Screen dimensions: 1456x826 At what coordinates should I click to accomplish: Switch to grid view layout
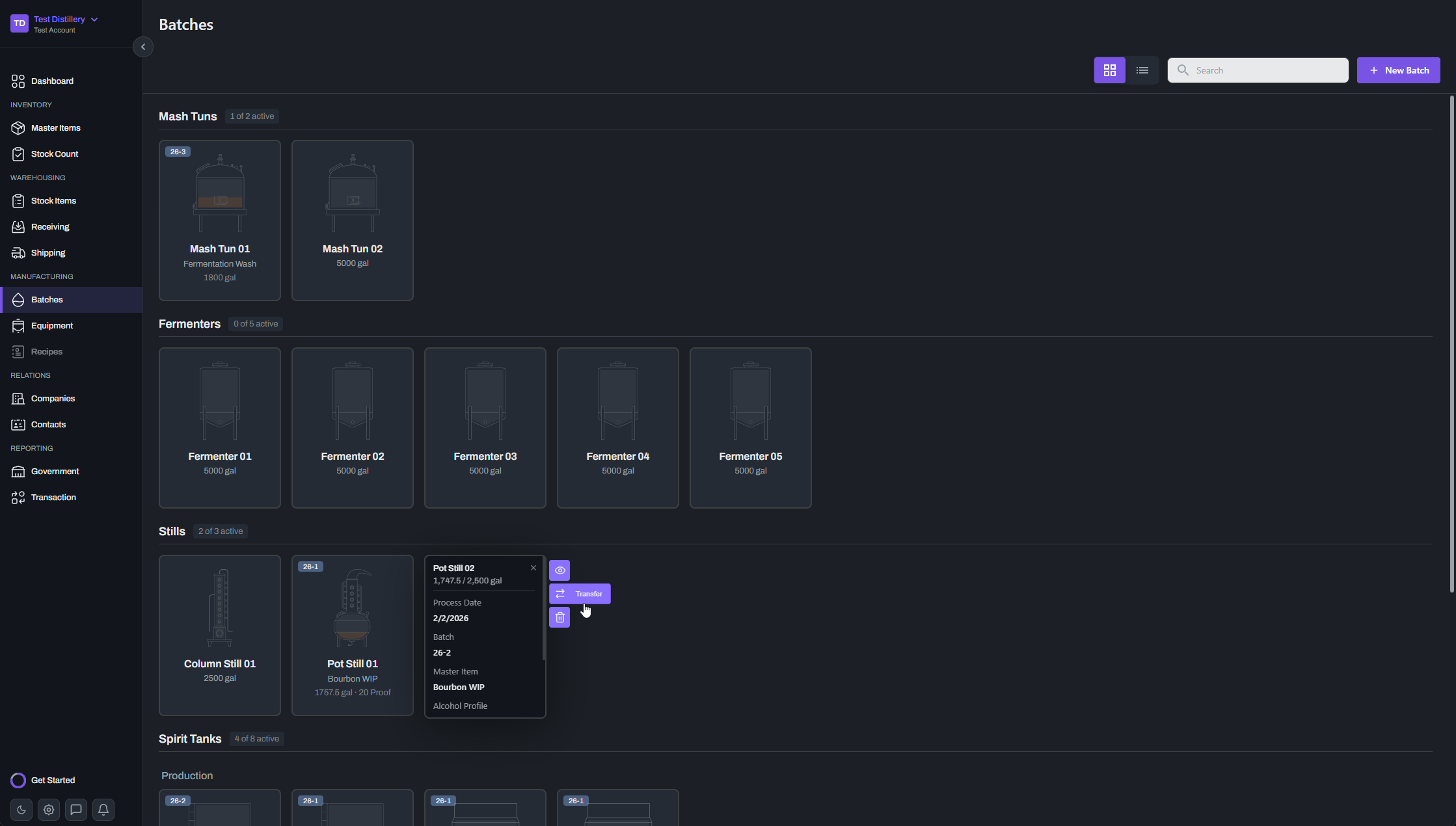[x=1109, y=70]
